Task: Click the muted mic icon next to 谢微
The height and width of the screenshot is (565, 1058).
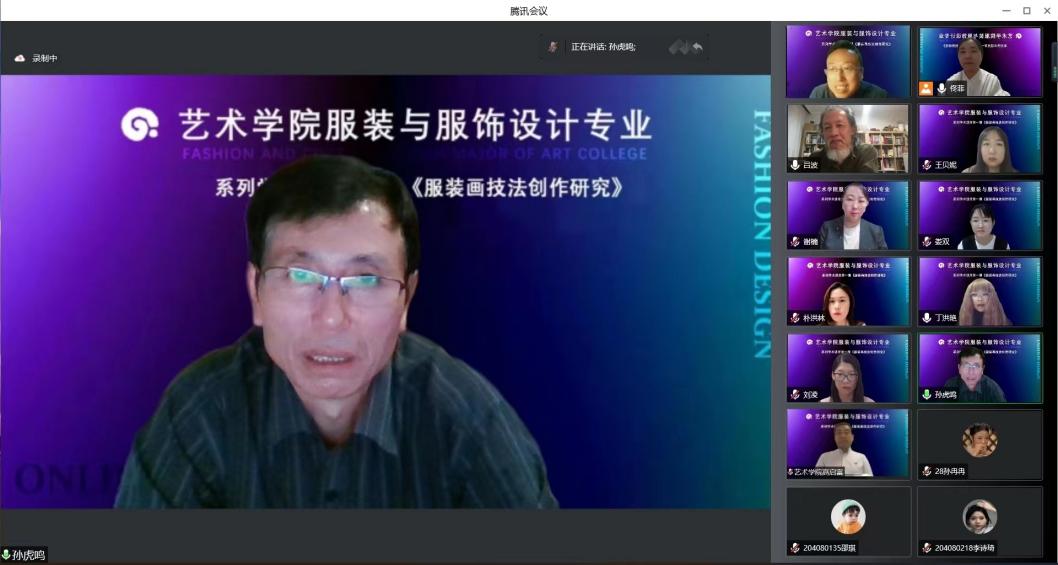Action: [796, 241]
